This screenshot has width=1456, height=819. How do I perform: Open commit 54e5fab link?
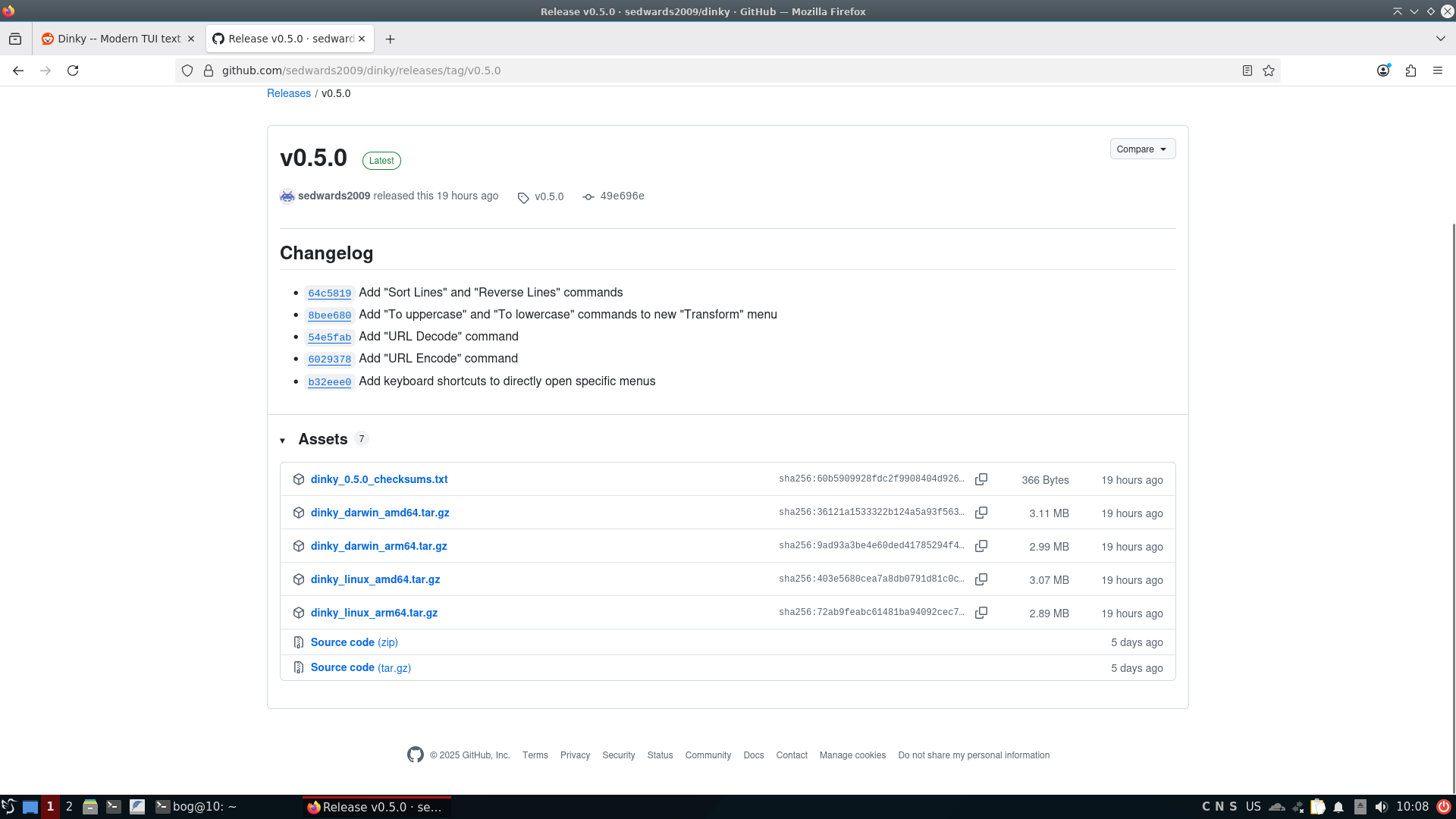tap(330, 337)
